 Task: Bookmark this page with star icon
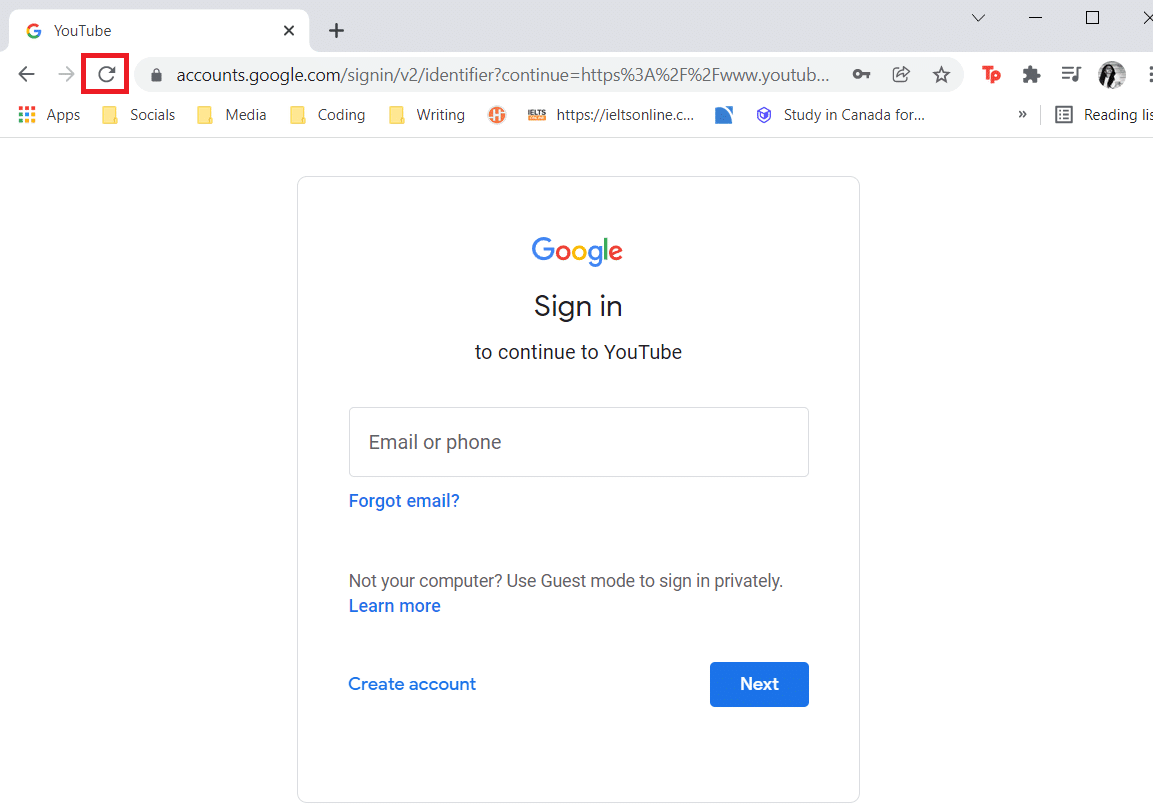(x=941, y=74)
